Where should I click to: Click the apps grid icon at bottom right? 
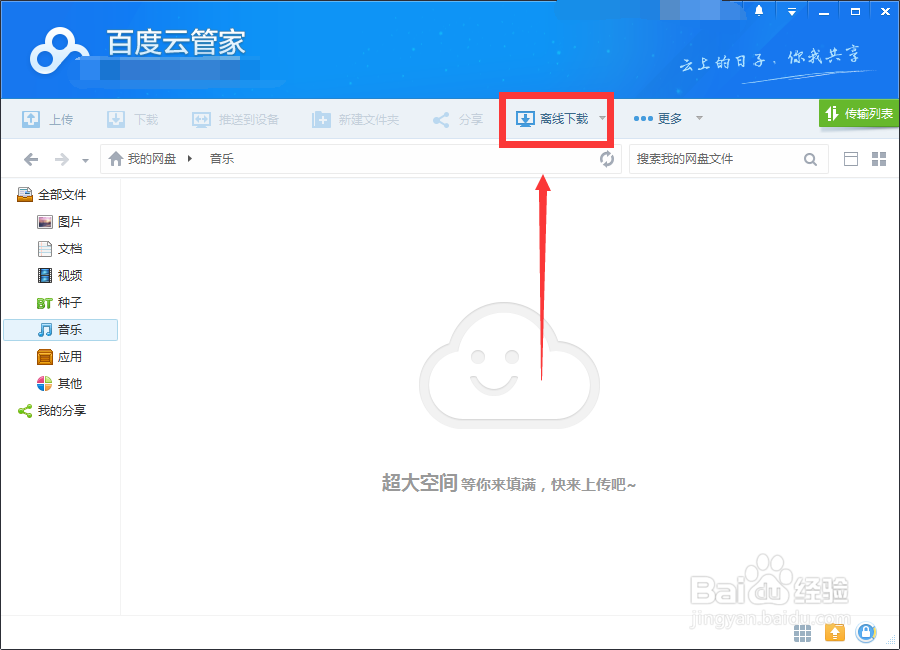point(802,632)
